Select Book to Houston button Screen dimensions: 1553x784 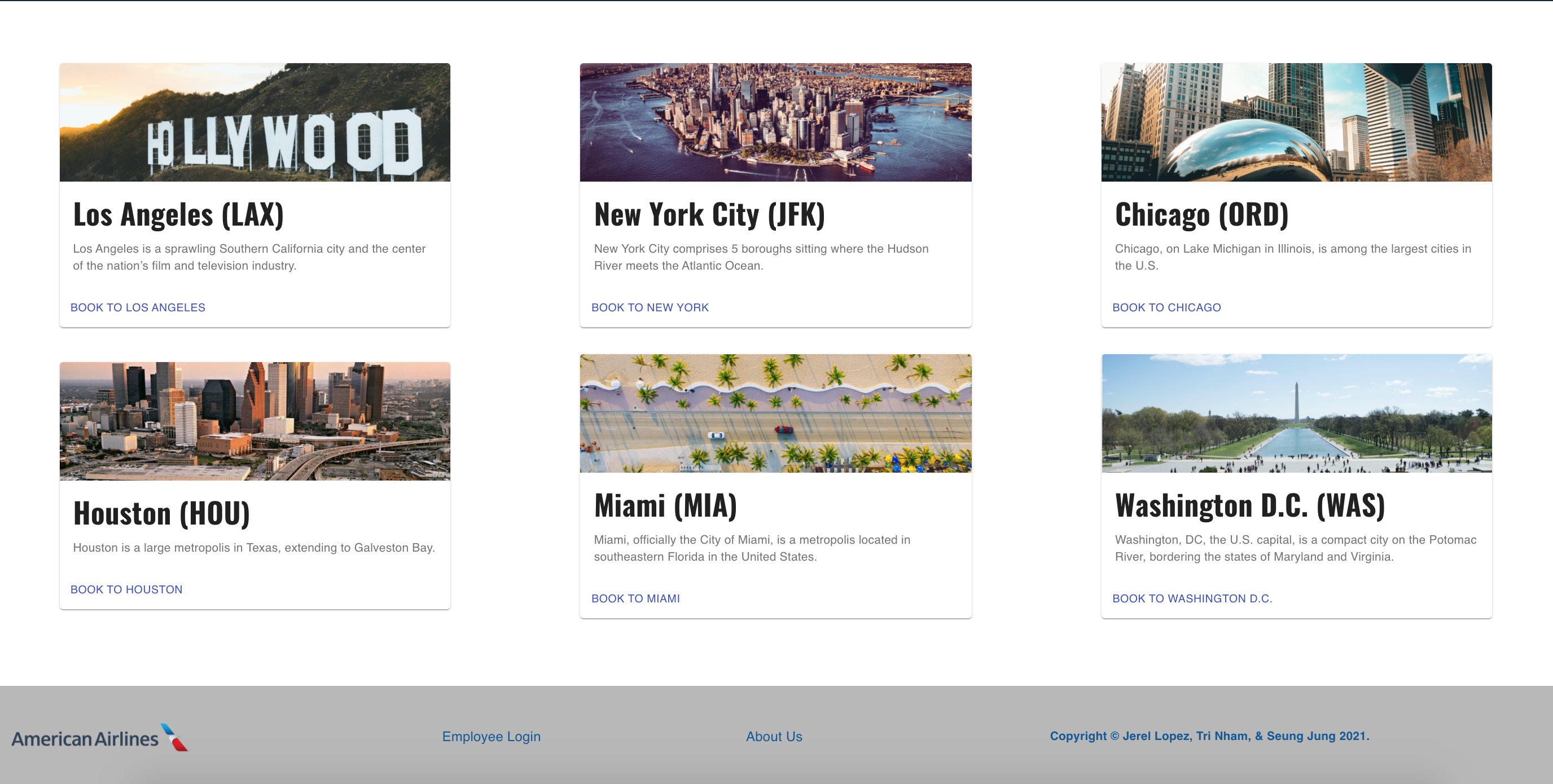click(x=126, y=589)
